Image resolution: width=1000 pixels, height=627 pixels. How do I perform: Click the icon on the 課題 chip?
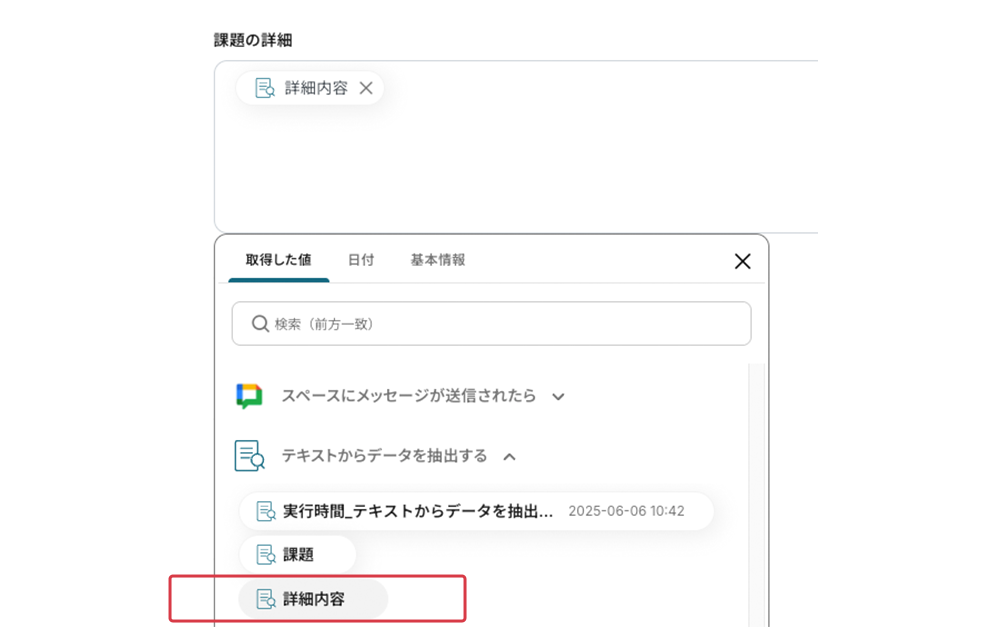point(265,554)
